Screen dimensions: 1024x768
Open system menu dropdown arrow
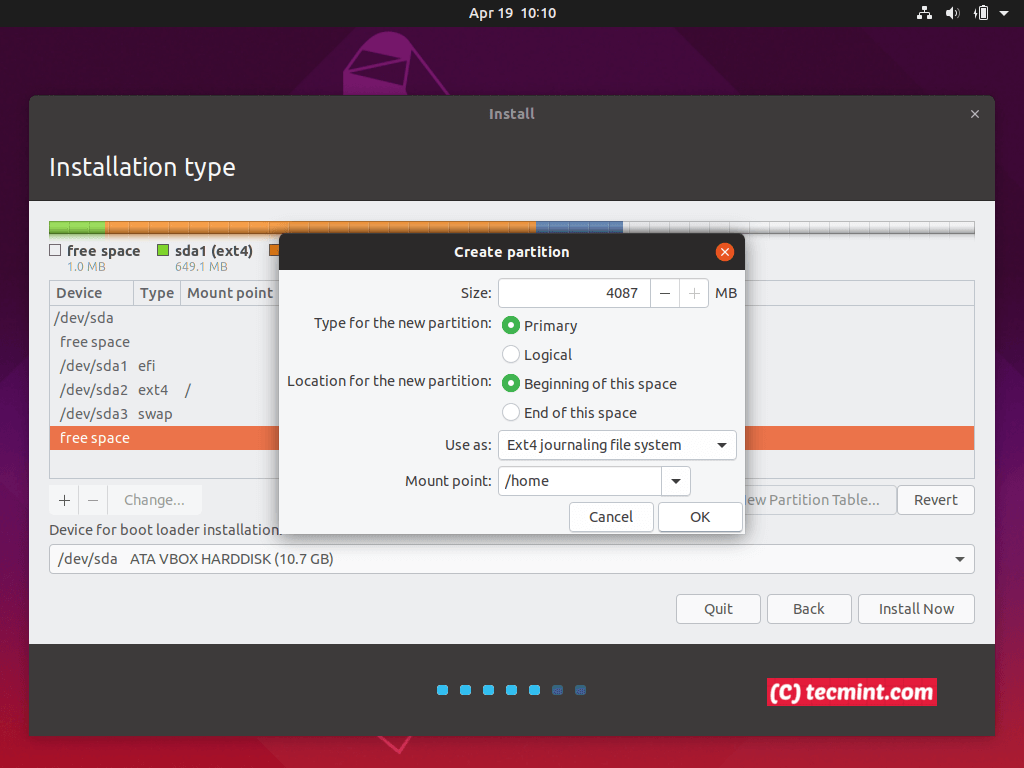pos(1004,13)
